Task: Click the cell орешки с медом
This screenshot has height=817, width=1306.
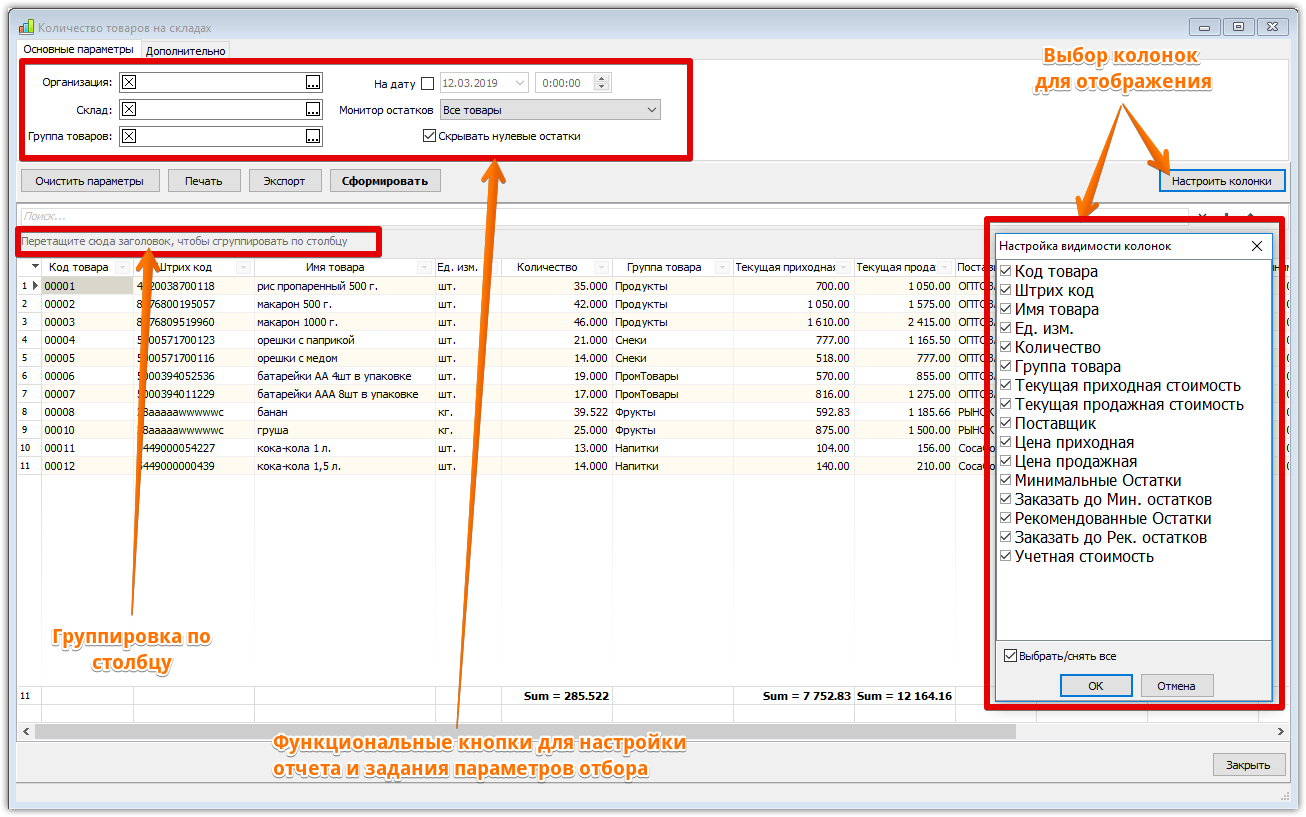Action: coord(344,358)
